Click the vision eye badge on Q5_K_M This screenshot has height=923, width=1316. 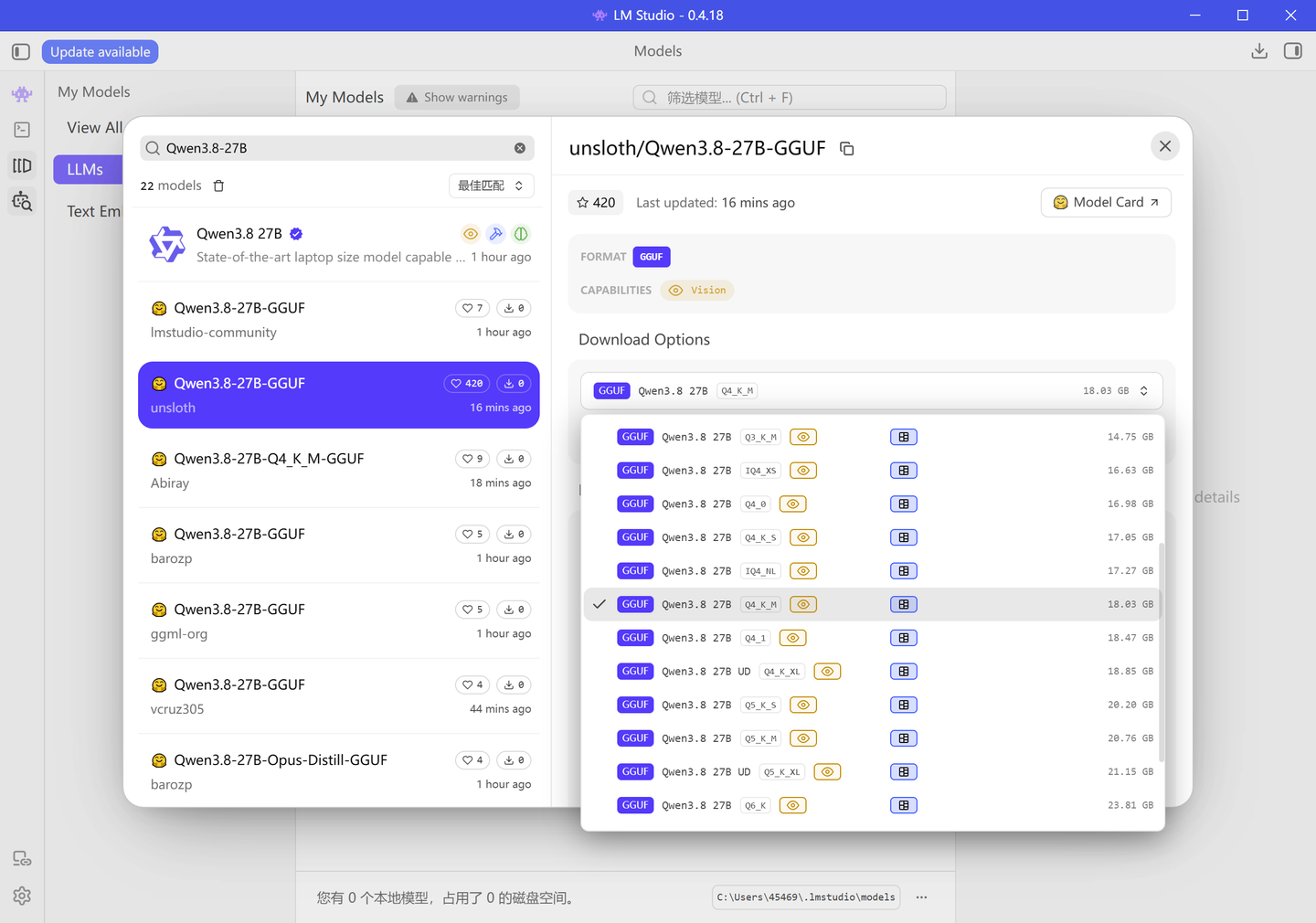803,738
